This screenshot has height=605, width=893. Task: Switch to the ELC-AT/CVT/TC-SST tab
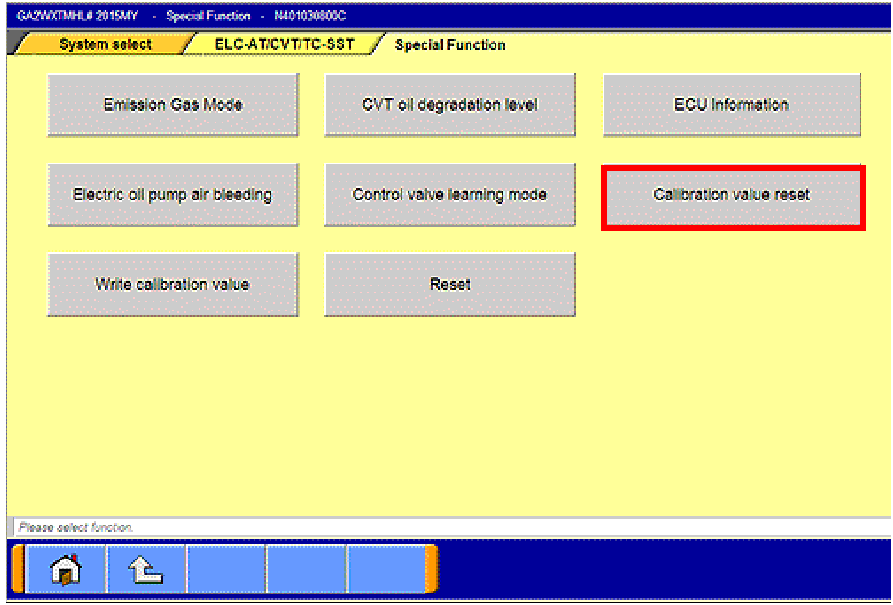pyautogui.click(x=284, y=45)
